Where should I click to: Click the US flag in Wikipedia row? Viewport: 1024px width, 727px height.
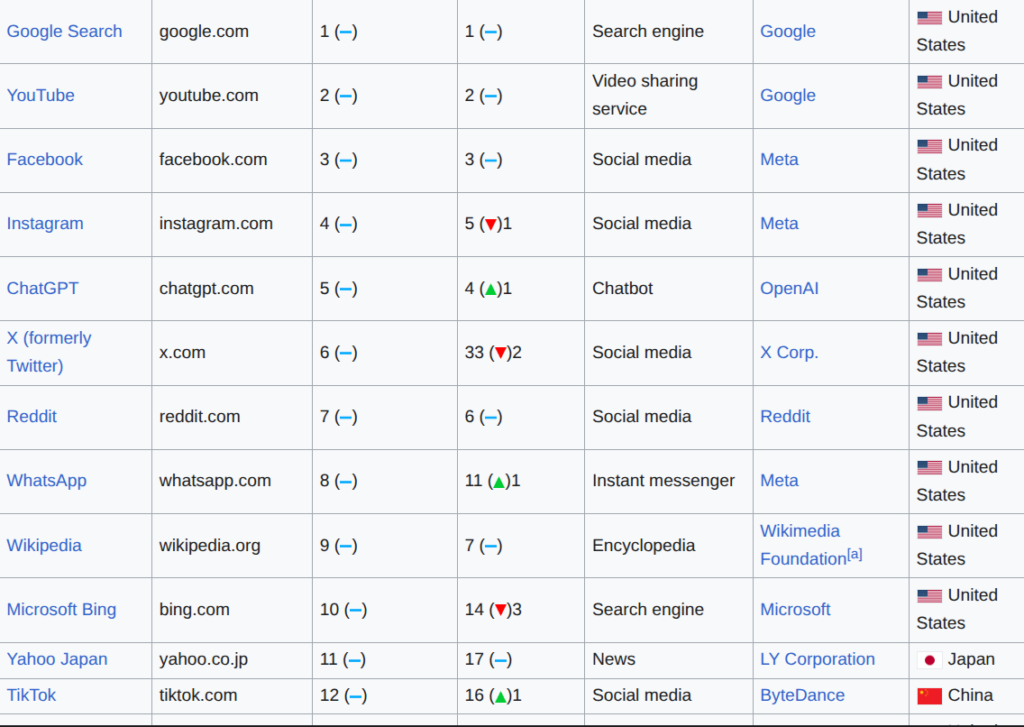929,532
